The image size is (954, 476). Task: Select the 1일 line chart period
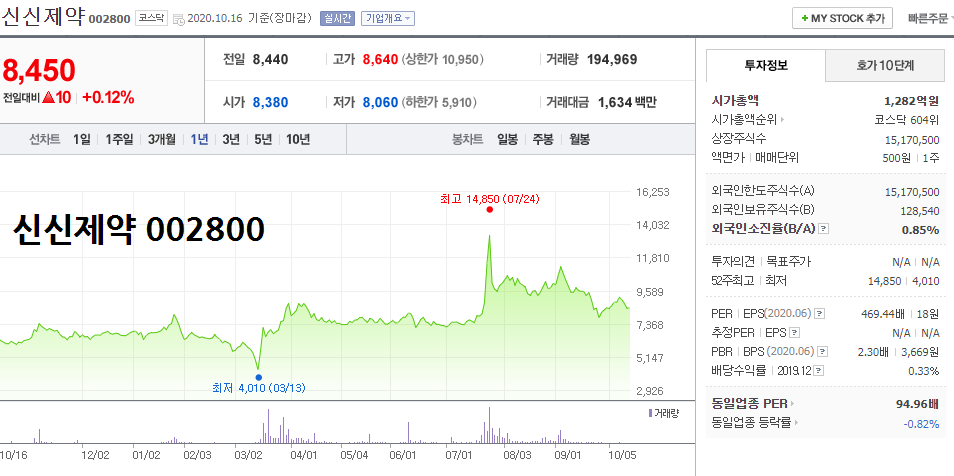[82, 139]
